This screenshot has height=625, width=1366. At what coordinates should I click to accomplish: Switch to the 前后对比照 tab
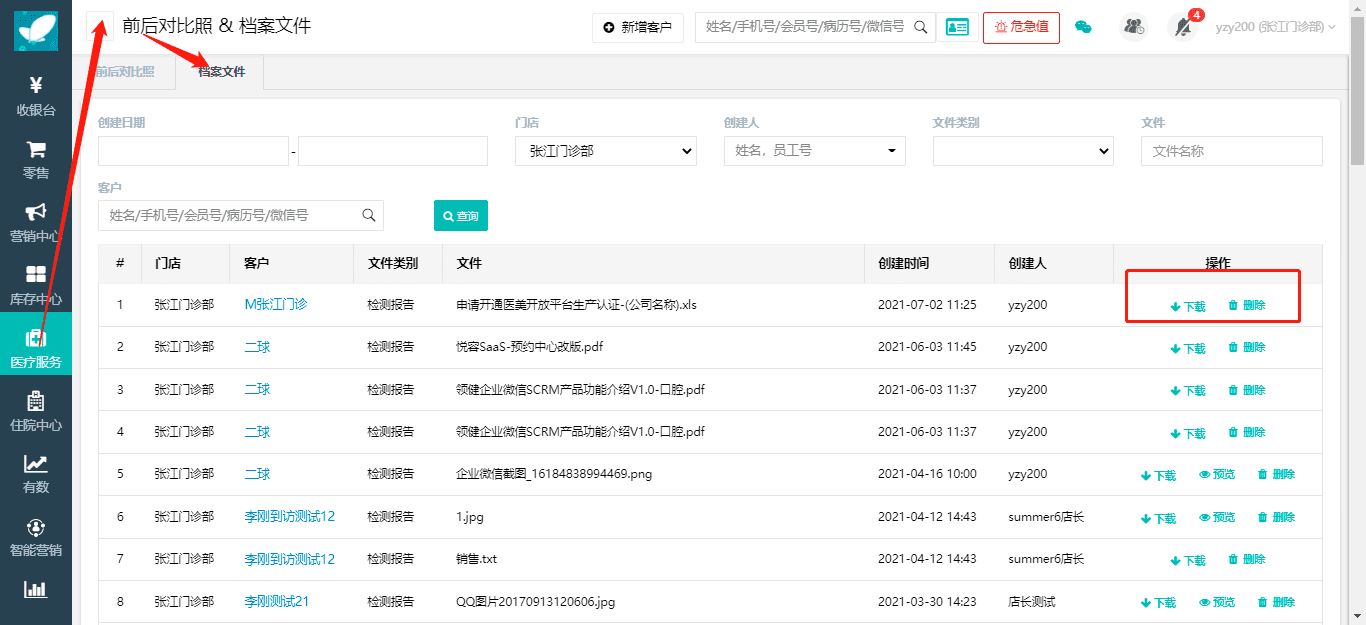coord(124,72)
